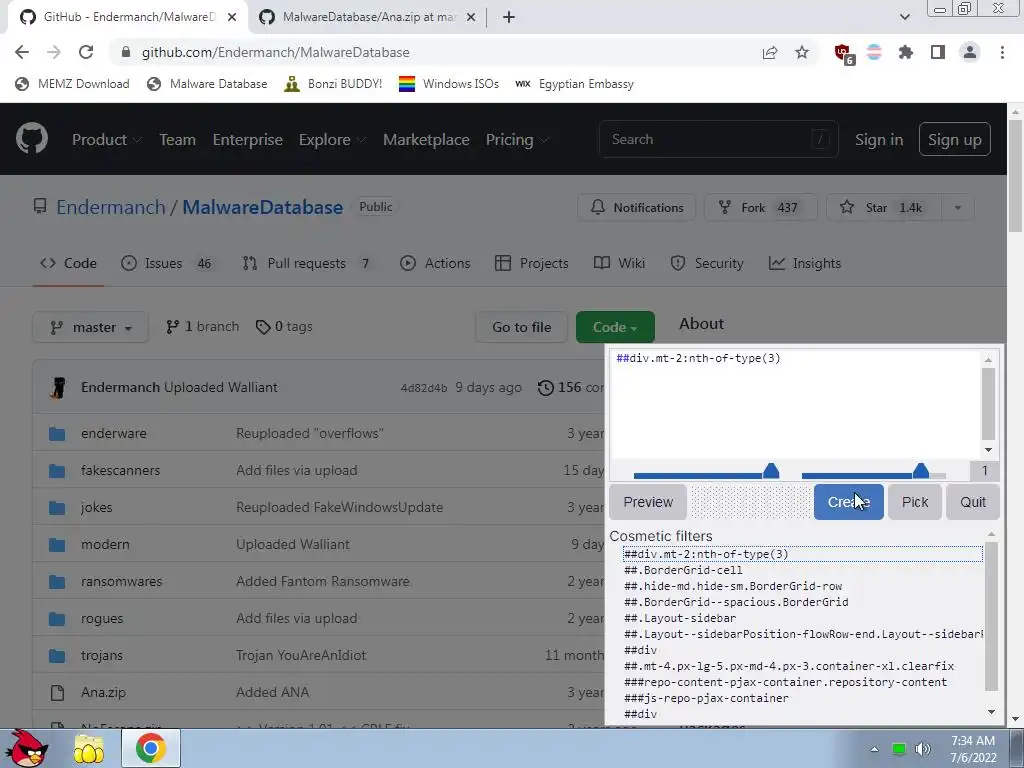1024x768 pixels.
Task: Expand the Explore menu
Action: (332, 140)
